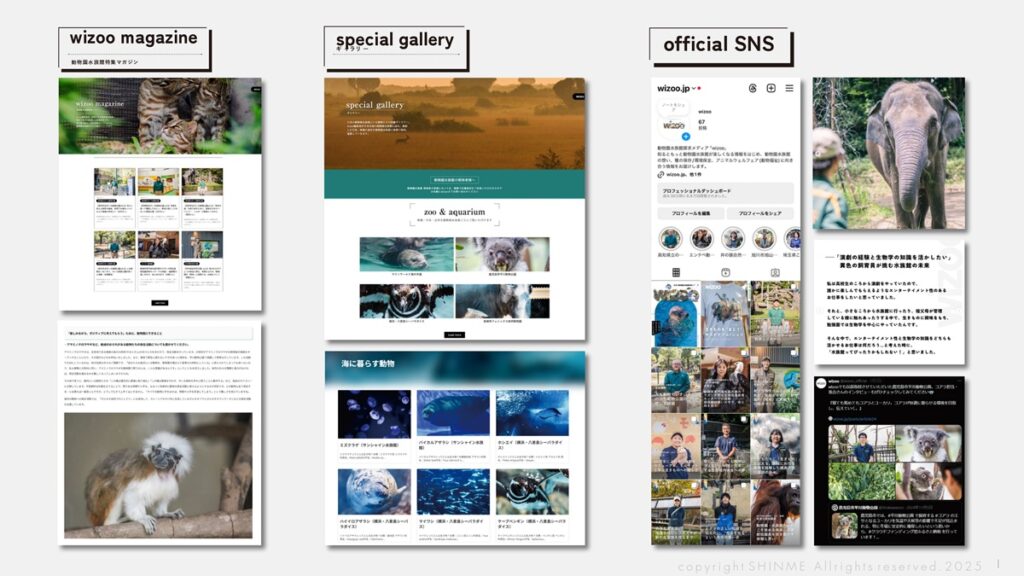This screenshot has height=576, width=1024.
Task: Open the koala face photo in the tweet
Action: (x=927, y=444)
